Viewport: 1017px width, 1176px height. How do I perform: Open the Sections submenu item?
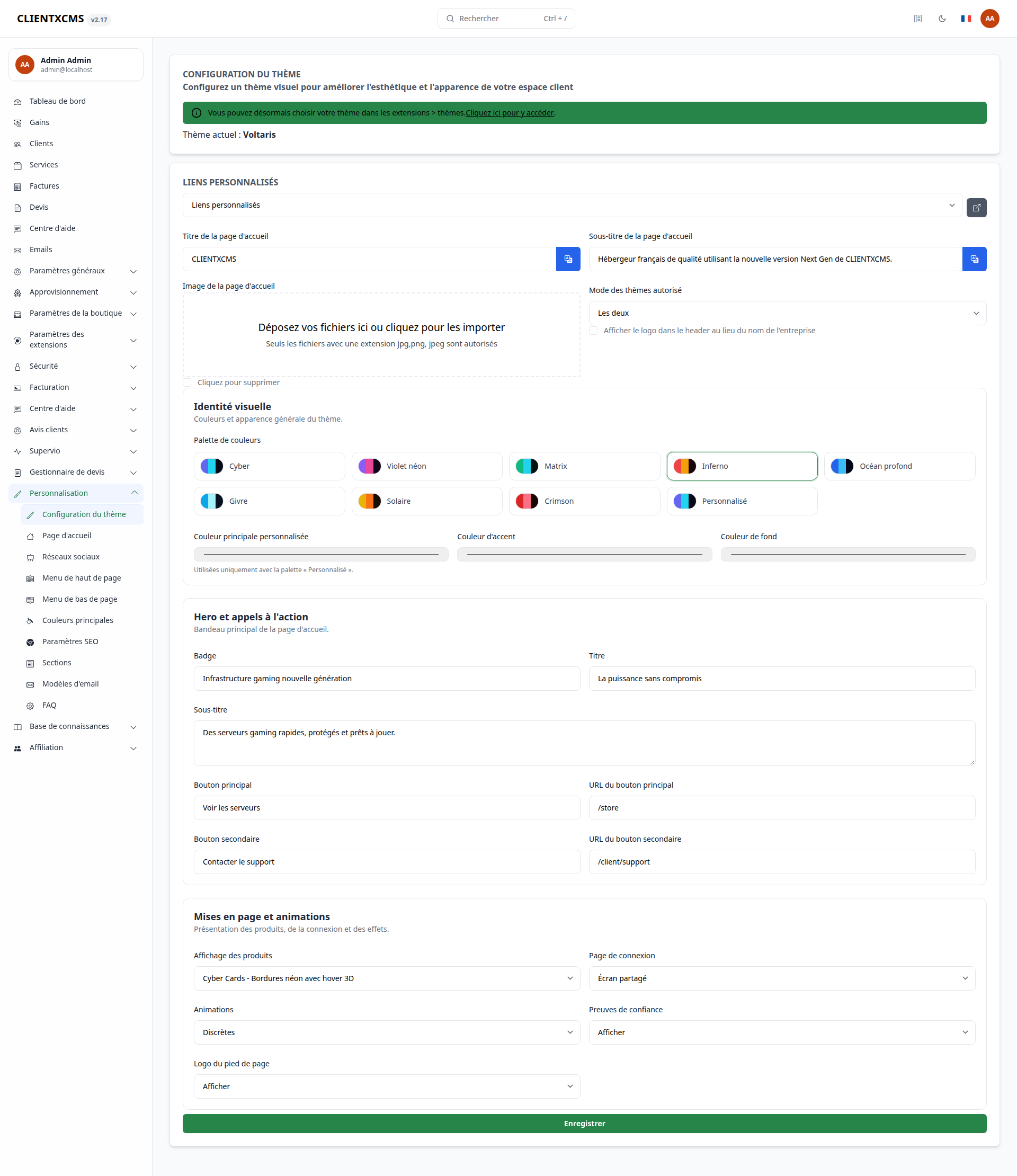82,663
